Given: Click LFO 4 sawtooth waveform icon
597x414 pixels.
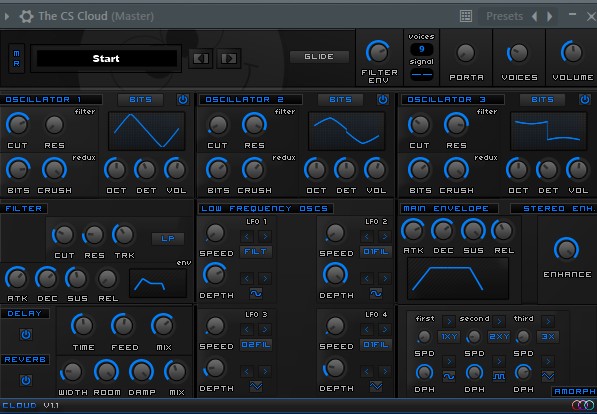Looking at the screenshot, I should pos(376,386).
